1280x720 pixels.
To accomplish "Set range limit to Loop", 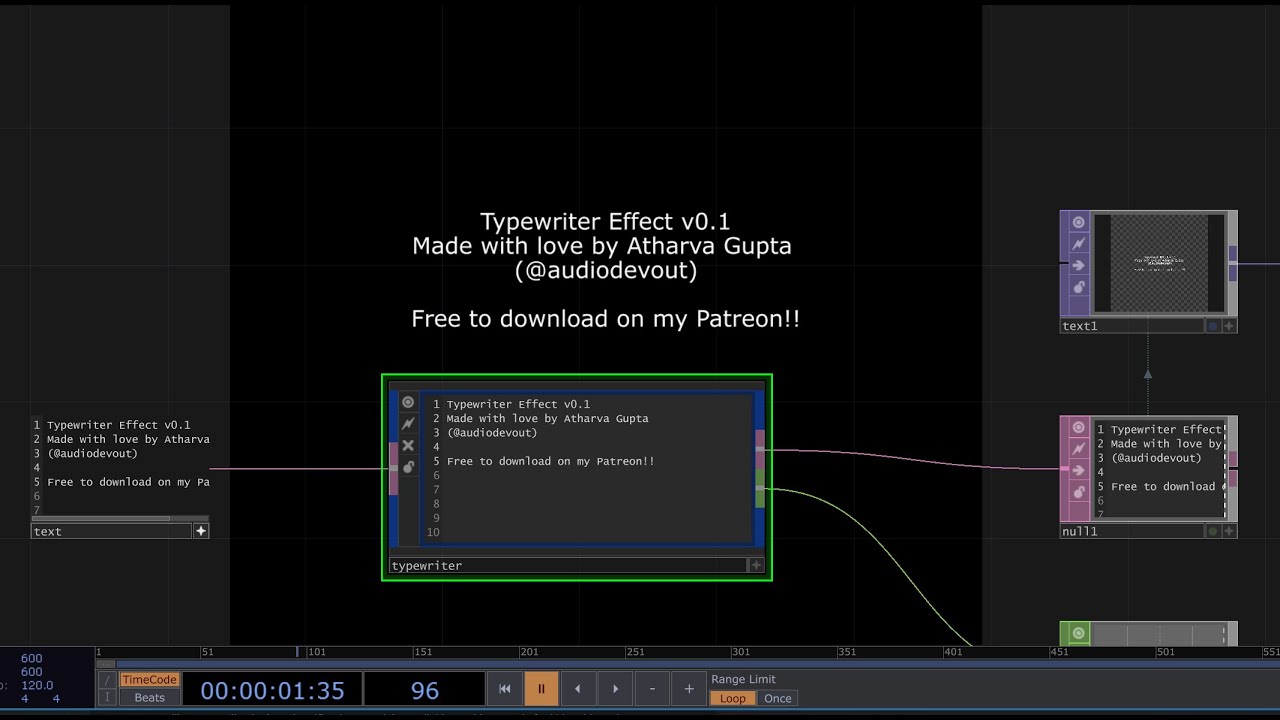I will 733,698.
